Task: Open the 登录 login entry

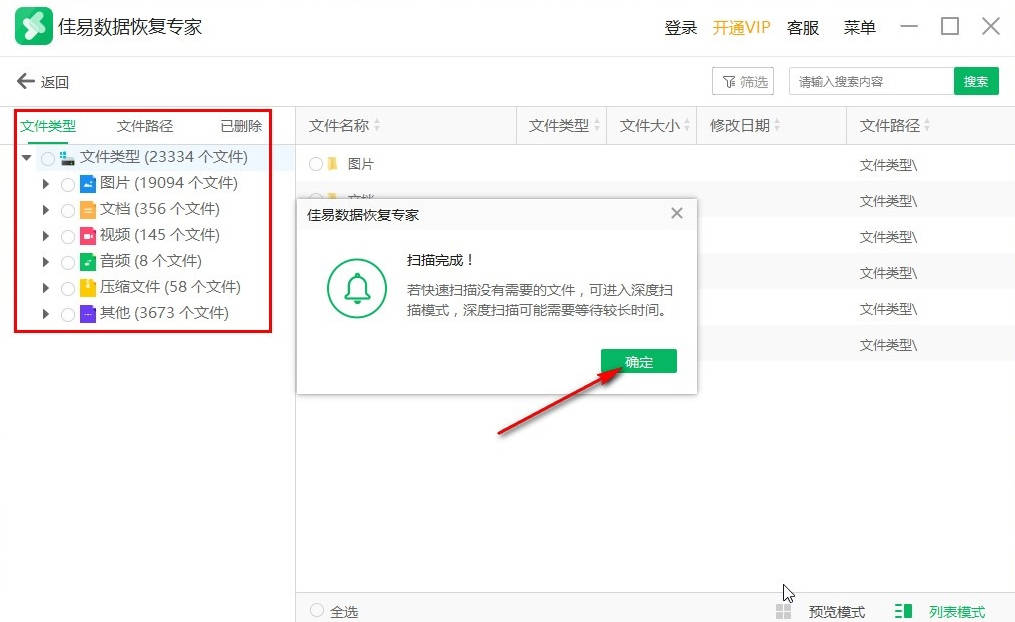Action: pyautogui.click(x=681, y=28)
